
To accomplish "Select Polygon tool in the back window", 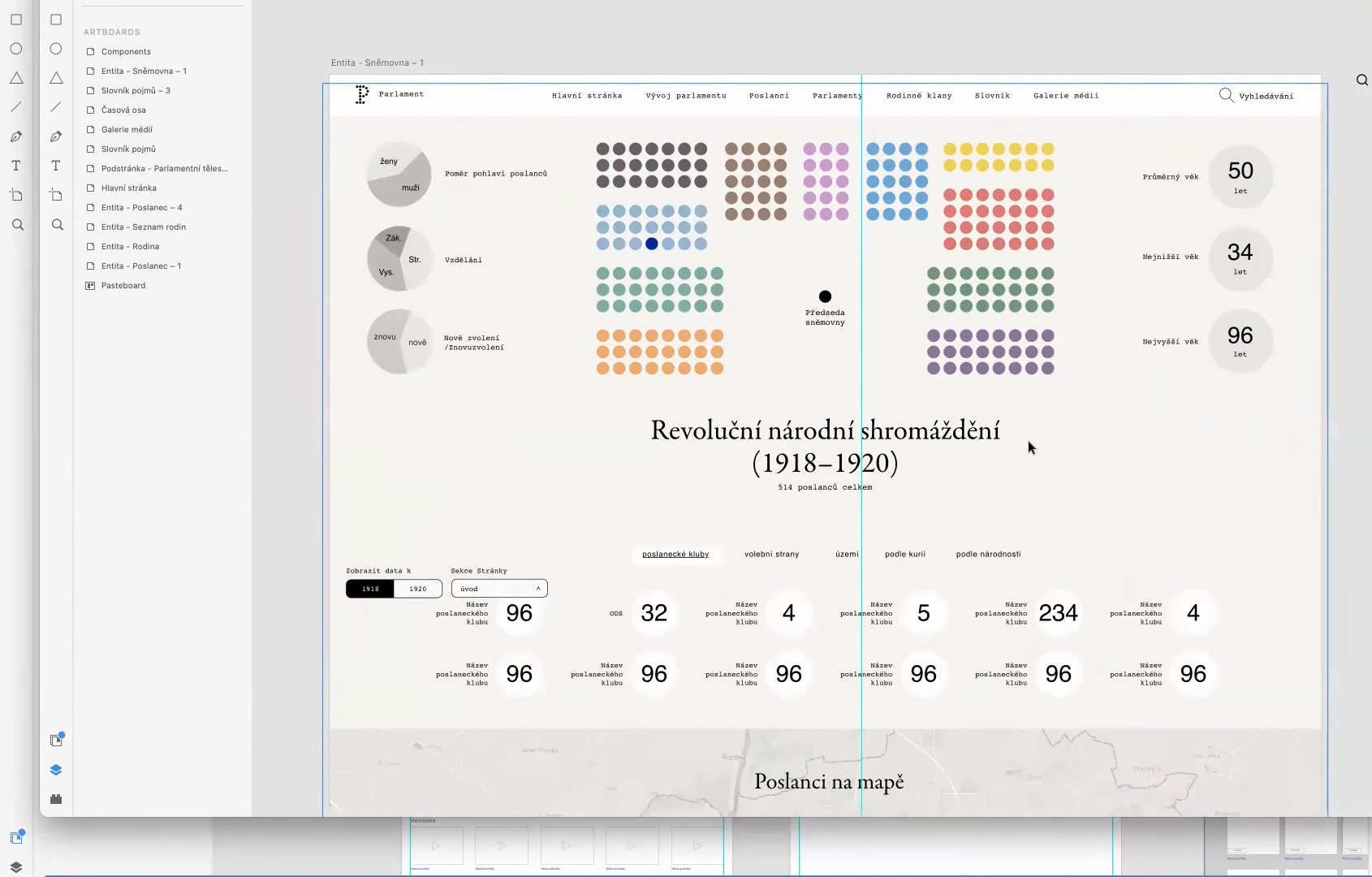I will (x=16, y=78).
